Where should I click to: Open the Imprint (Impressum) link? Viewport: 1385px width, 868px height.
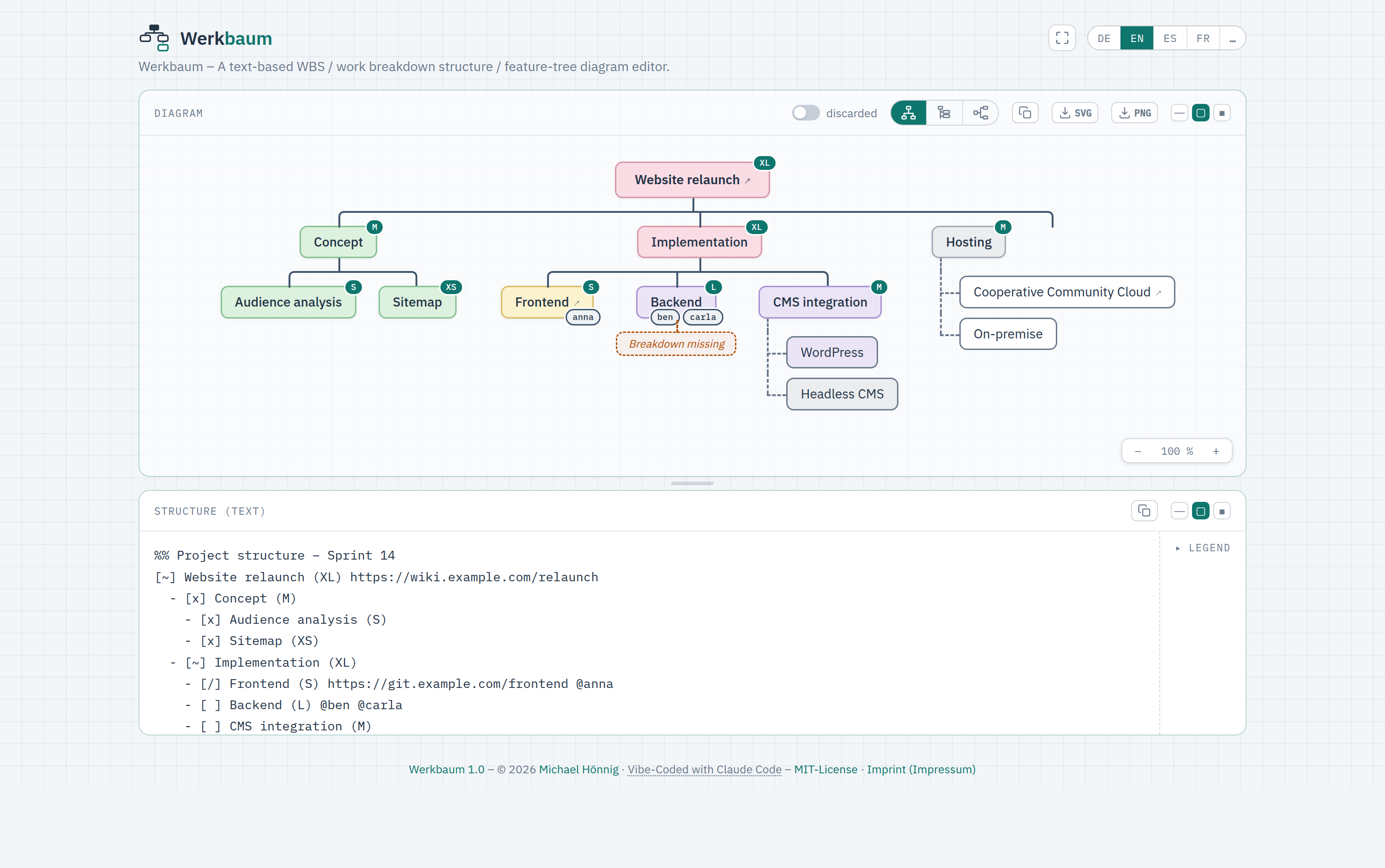click(x=921, y=769)
